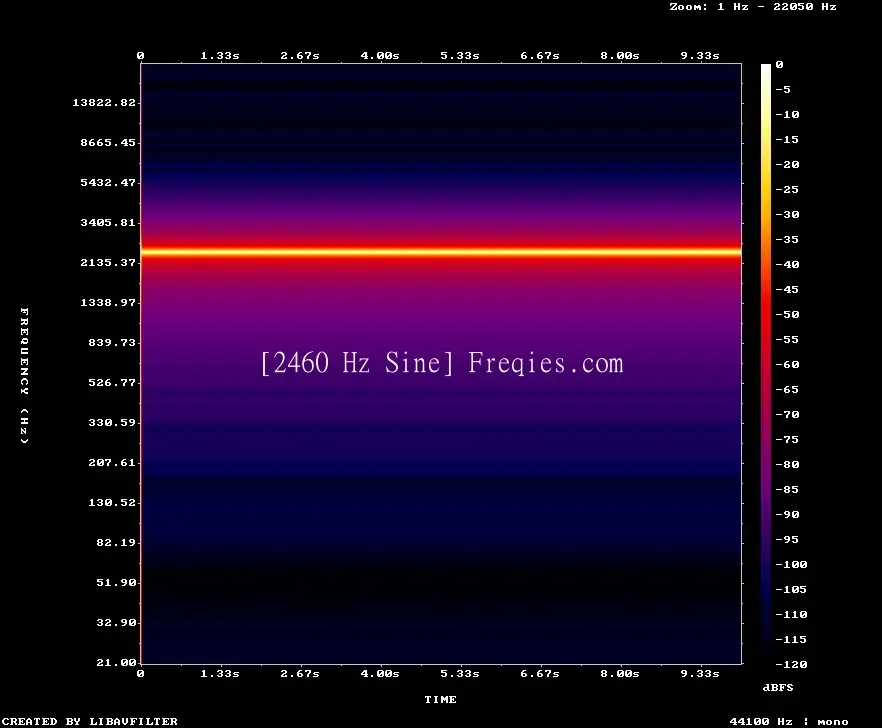
Task: Click the 526.77 frequency label
Action: click(x=112, y=382)
